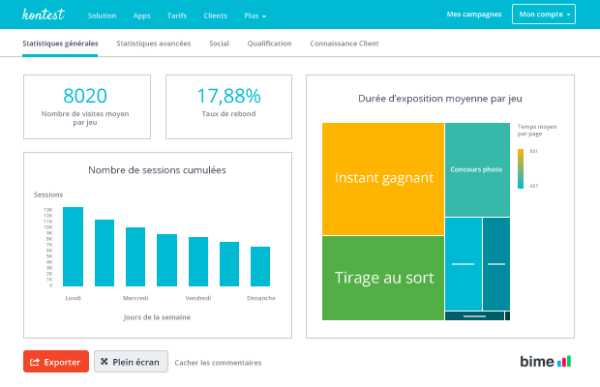
Task: Click the Temps moyen color gradient legend
Action: point(520,169)
